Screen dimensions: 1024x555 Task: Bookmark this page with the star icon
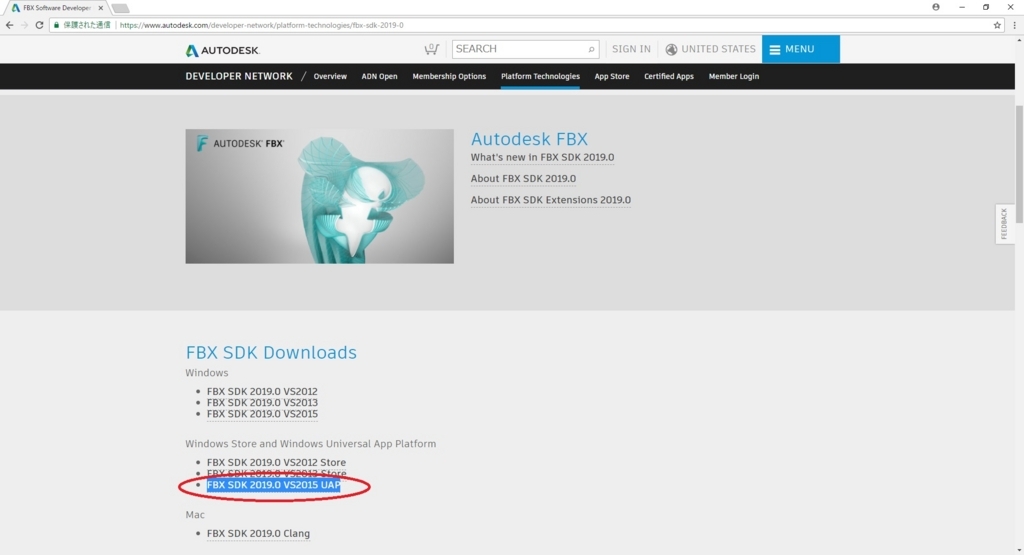(x=997, y=25)
